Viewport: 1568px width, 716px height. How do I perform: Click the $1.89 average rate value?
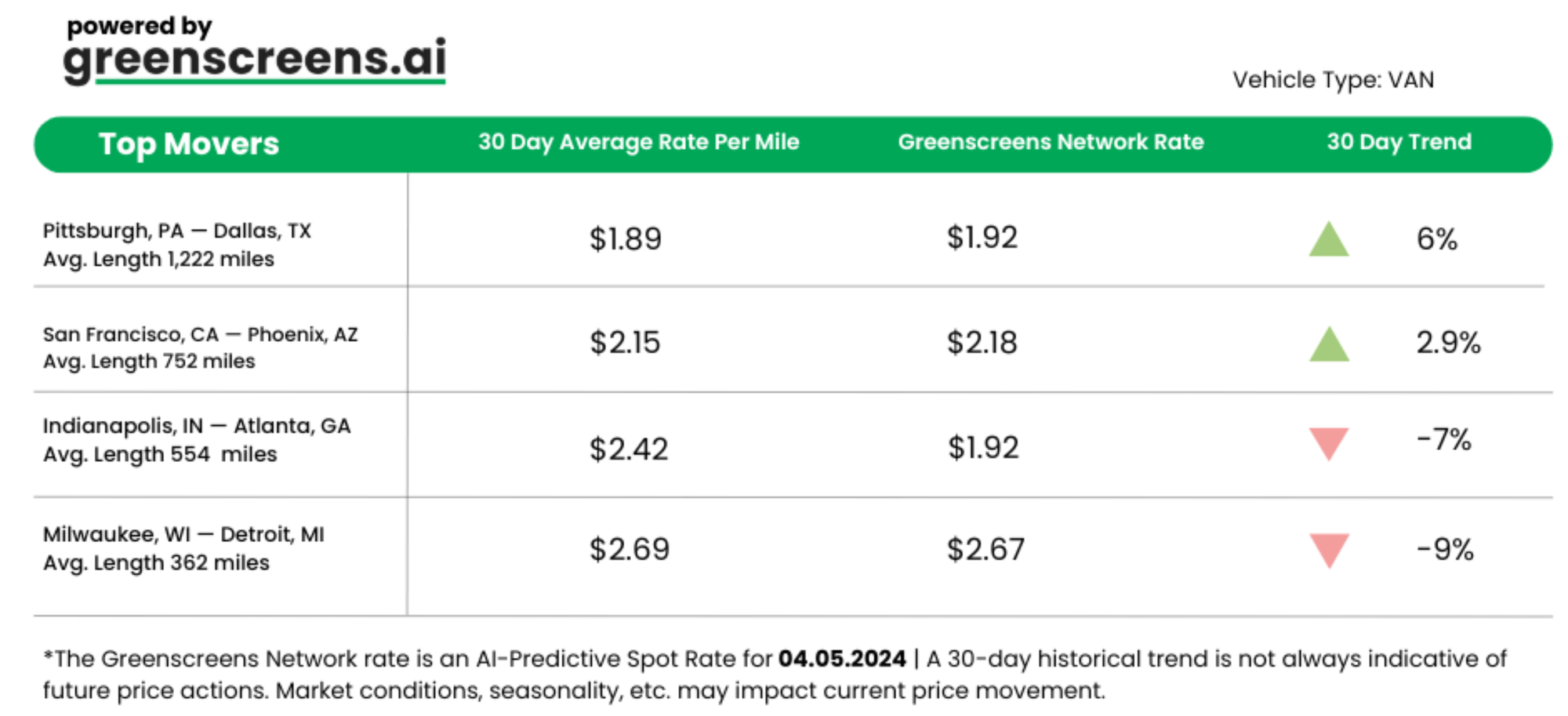[626, 239]
